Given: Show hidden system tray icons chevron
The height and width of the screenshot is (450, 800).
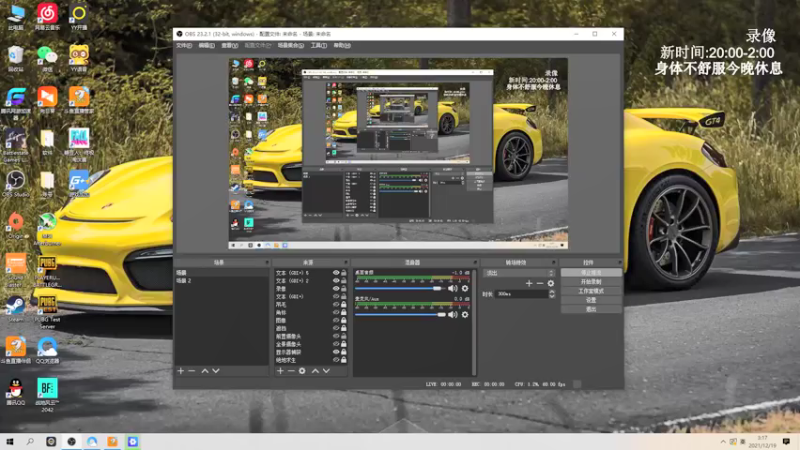Looking at the screenshot, I should (x=723, y=442).
